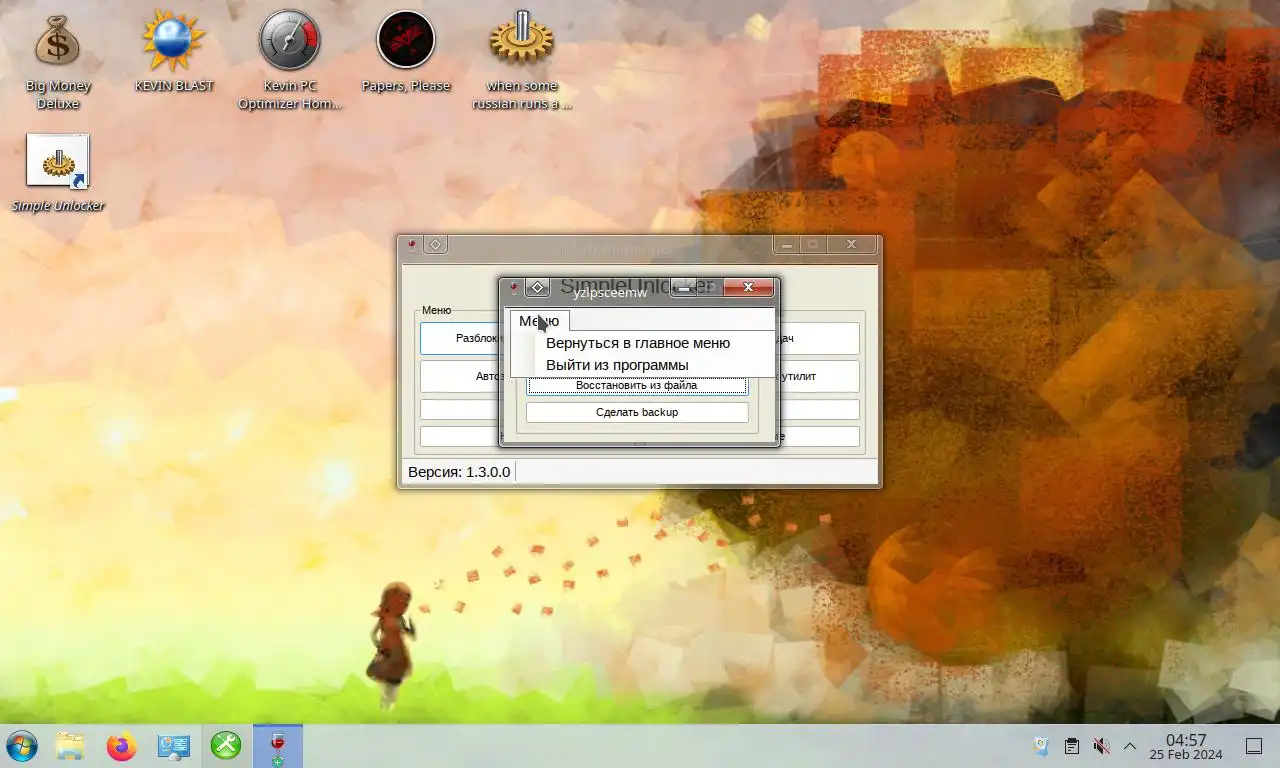Click the diamond button in yzlpsceemw title bar
This screenshot has width=1280, height=768.
tap(537, 288)
